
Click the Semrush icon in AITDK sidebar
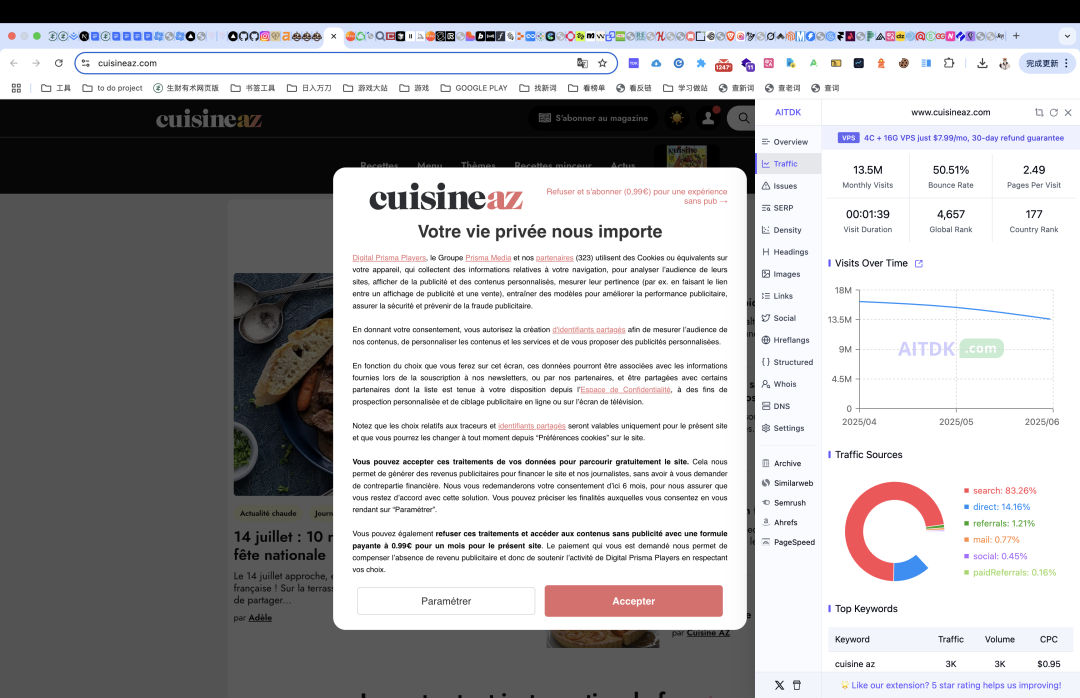pos(766,503)
